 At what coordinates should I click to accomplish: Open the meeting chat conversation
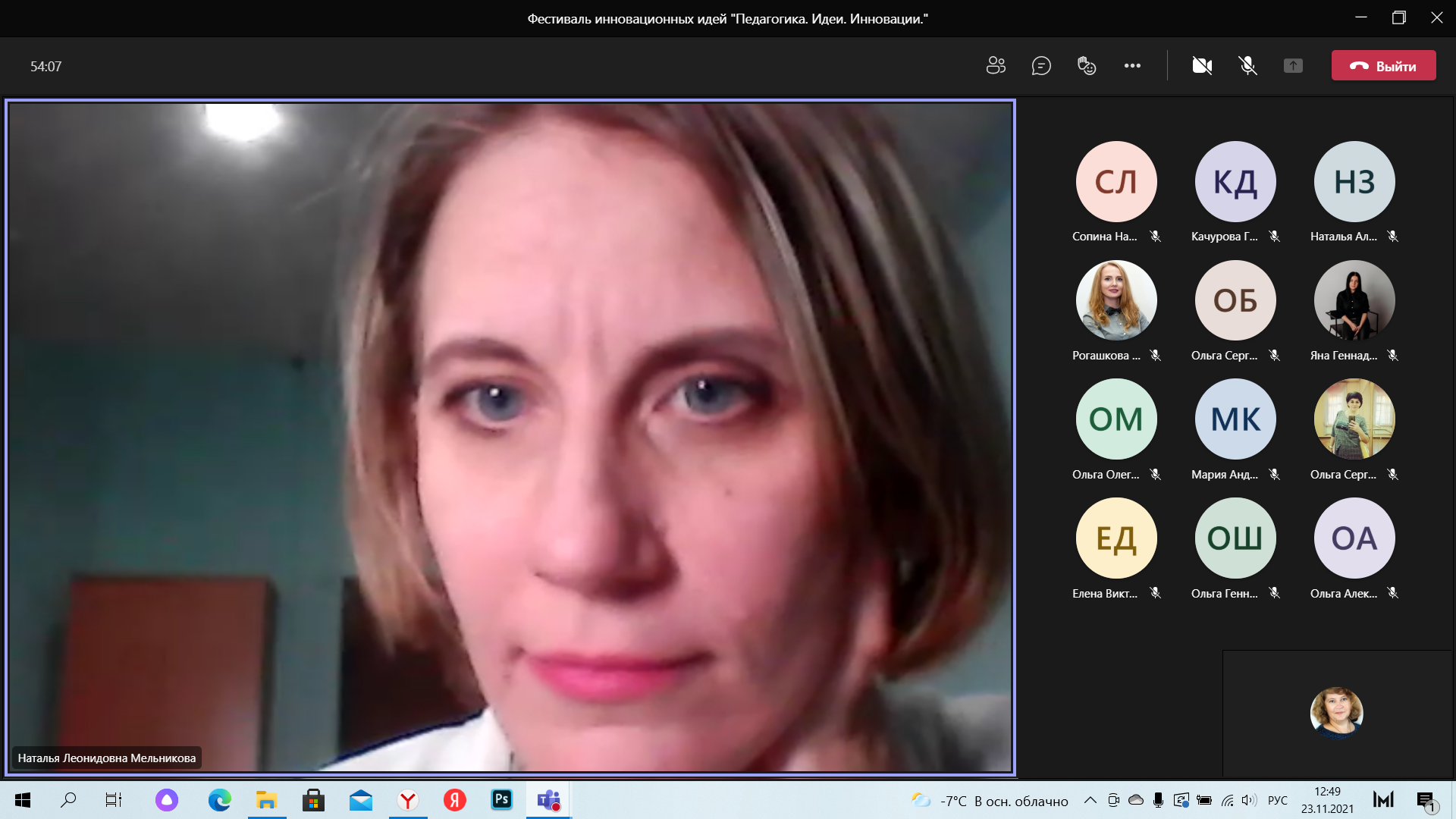(1041, 66)
